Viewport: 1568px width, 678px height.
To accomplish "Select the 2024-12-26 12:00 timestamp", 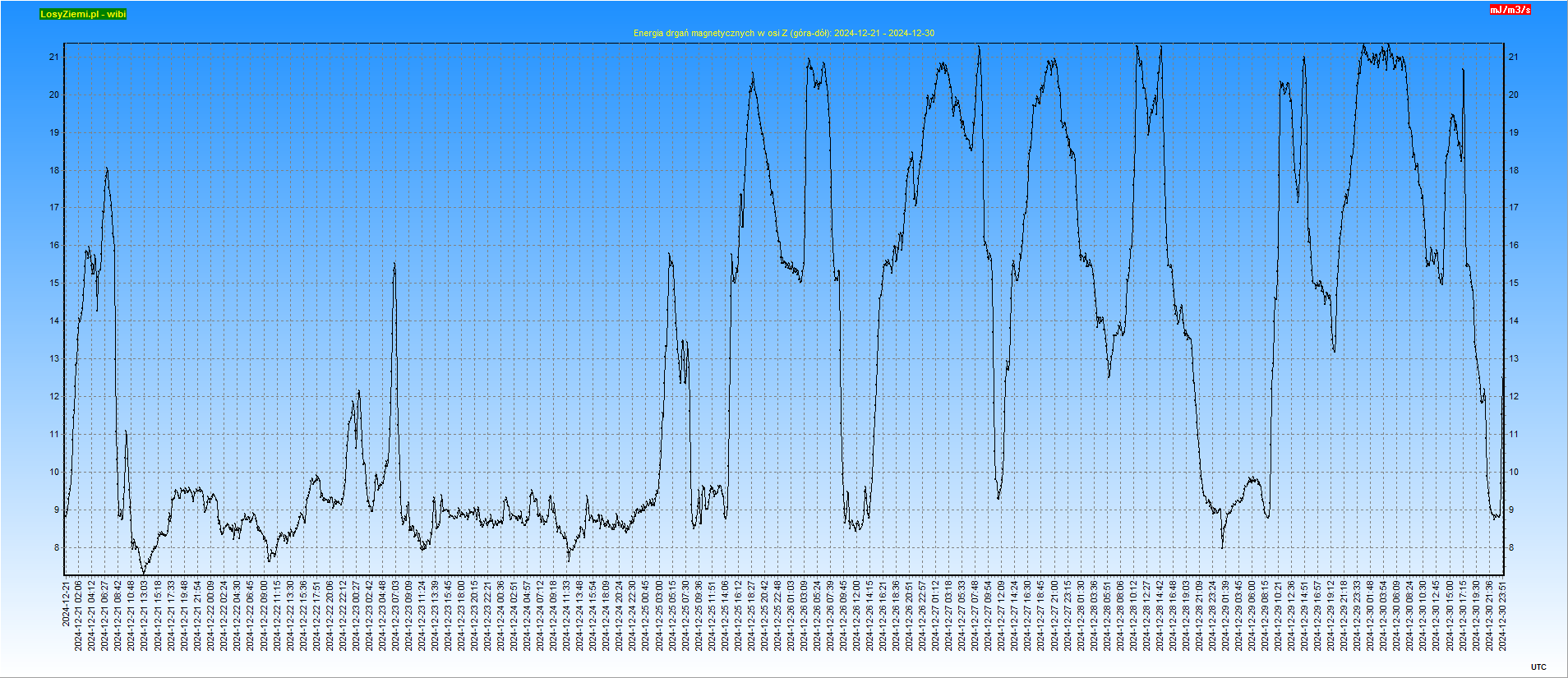I will [857, 616].
